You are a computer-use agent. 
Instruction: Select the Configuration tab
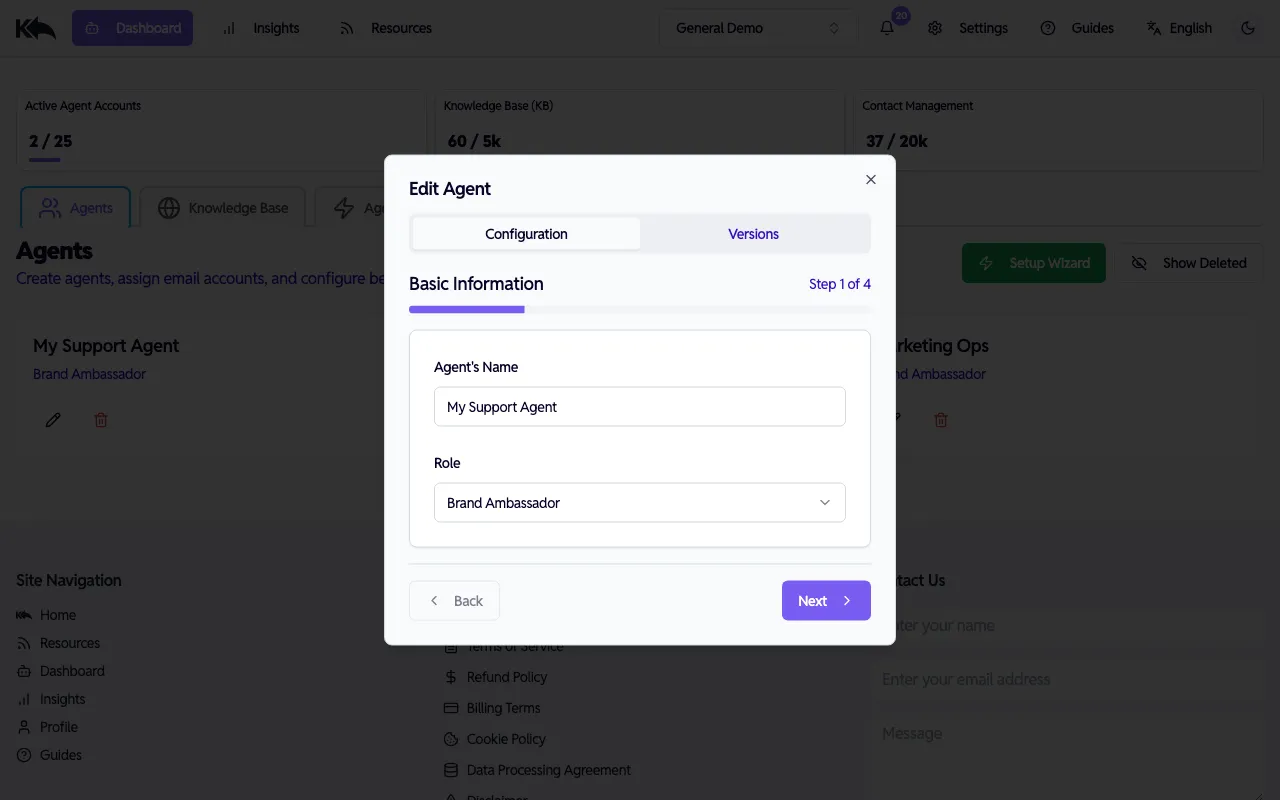pyautogui.click(x=525, y=233)
